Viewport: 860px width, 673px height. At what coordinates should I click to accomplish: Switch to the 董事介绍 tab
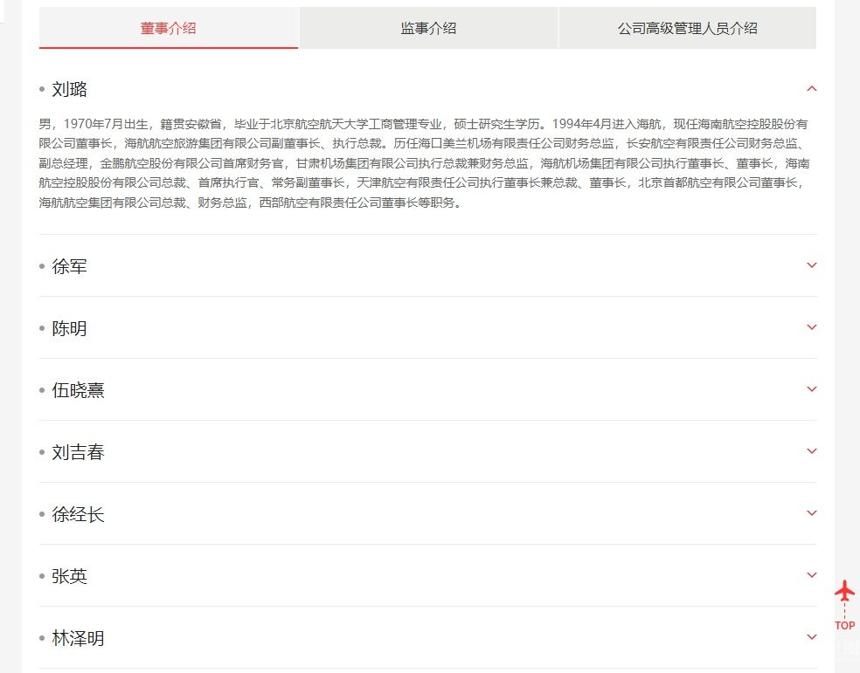[168, 28]
